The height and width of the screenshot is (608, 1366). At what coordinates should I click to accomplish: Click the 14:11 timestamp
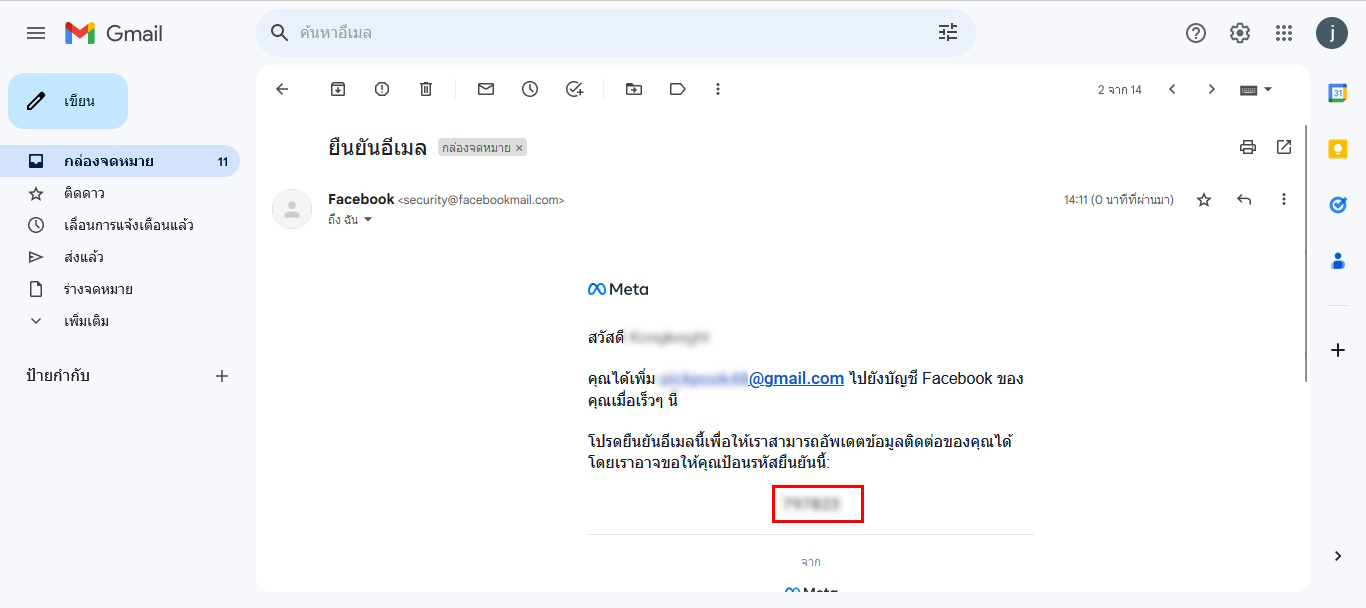click(1119, 200)
